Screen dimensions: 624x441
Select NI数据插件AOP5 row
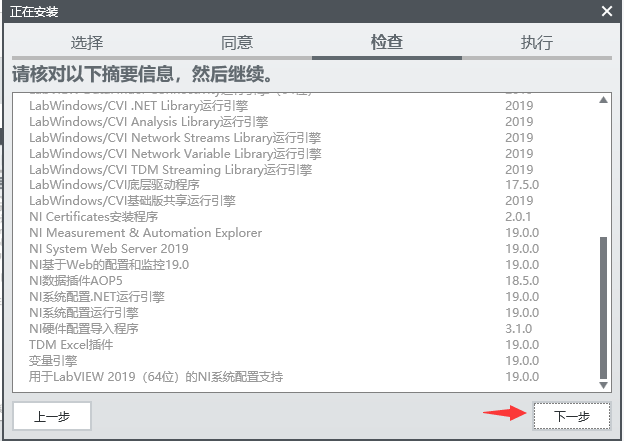[x=284, y=281]
